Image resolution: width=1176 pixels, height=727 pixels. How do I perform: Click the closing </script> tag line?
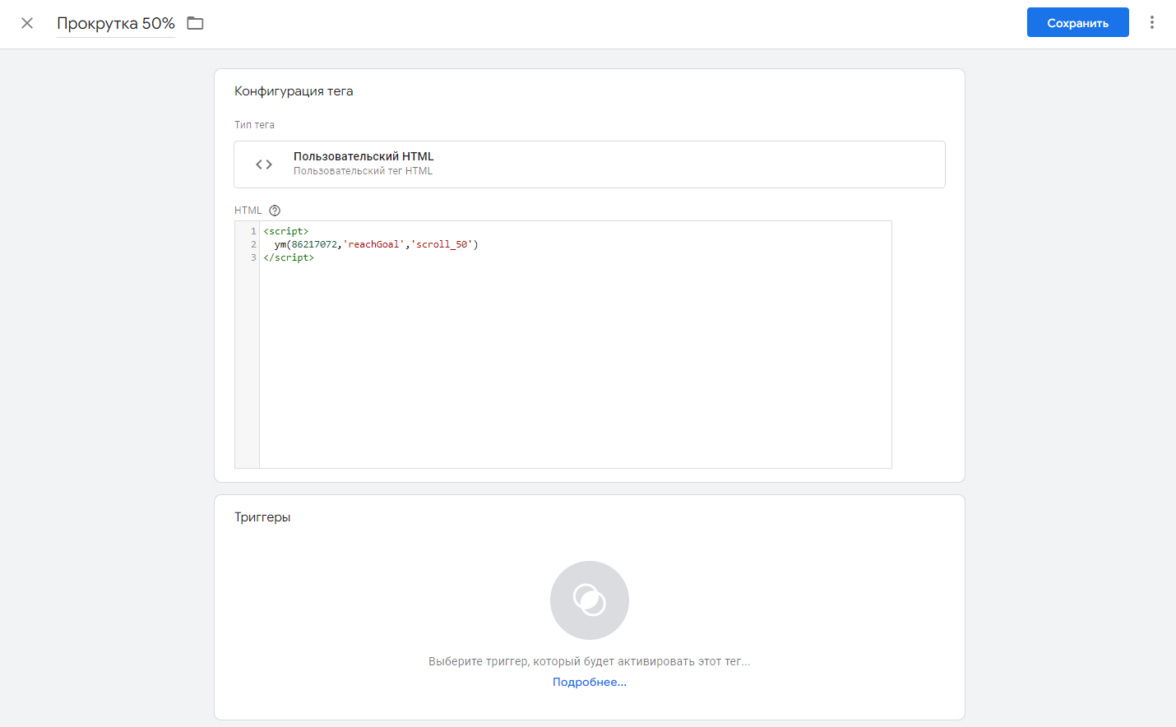pos(288,257)
